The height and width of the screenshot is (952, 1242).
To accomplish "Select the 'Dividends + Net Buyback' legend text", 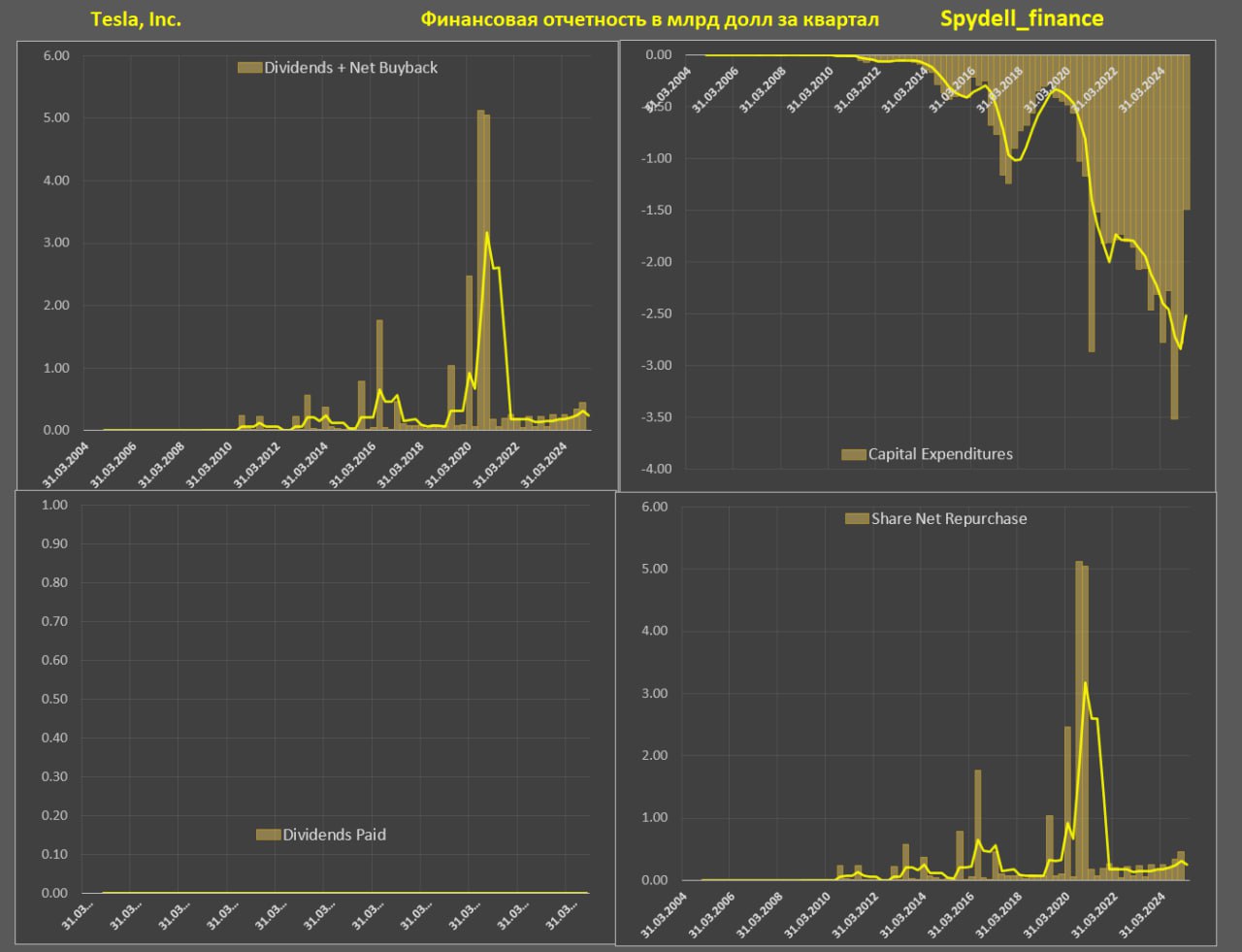I will pyautogui.click(x=350, y=68).
